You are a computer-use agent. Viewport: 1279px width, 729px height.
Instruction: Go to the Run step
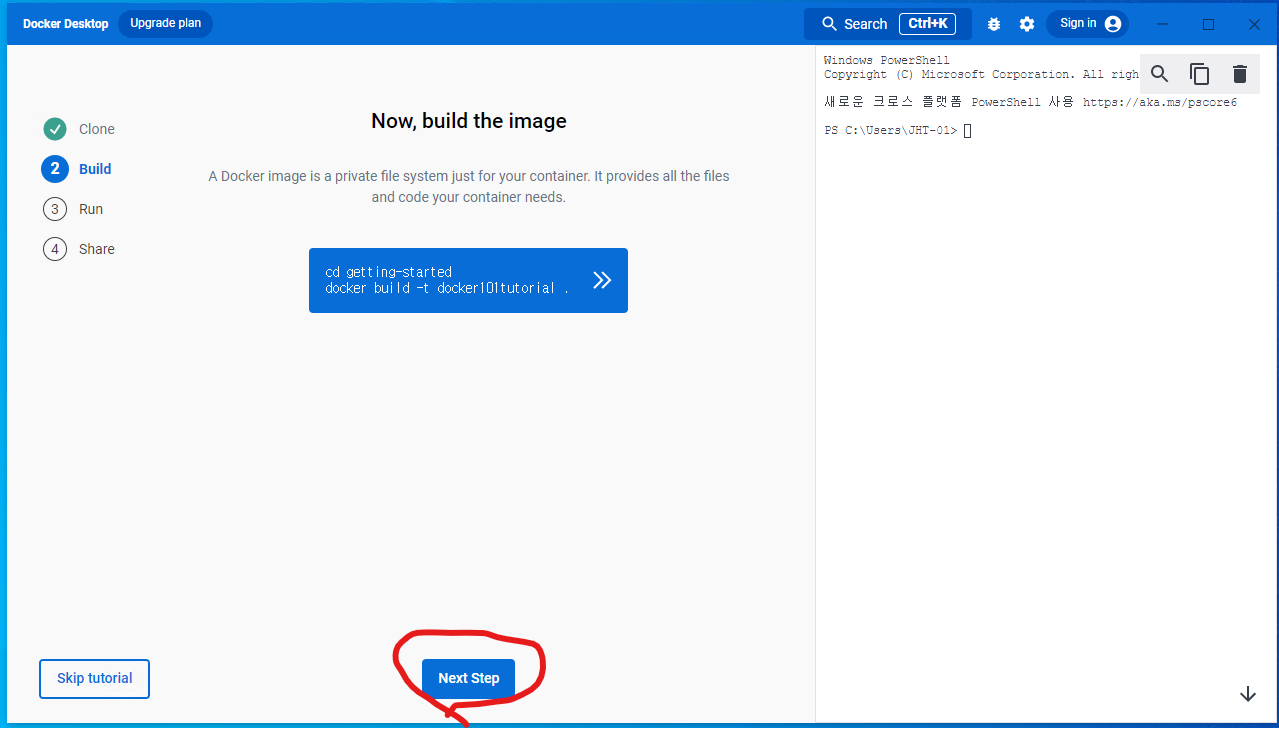click(73, 209)
